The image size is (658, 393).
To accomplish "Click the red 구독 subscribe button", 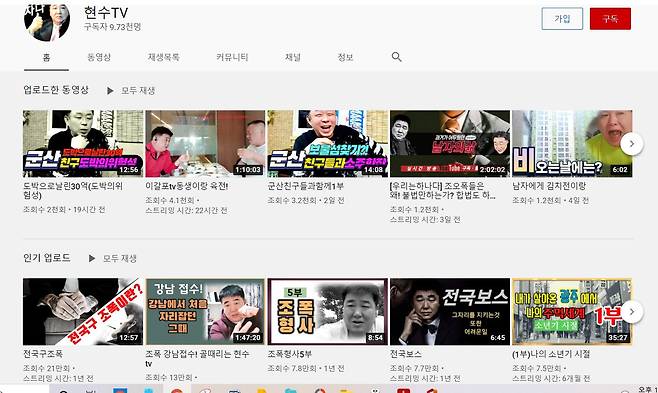I will point(610,19).
